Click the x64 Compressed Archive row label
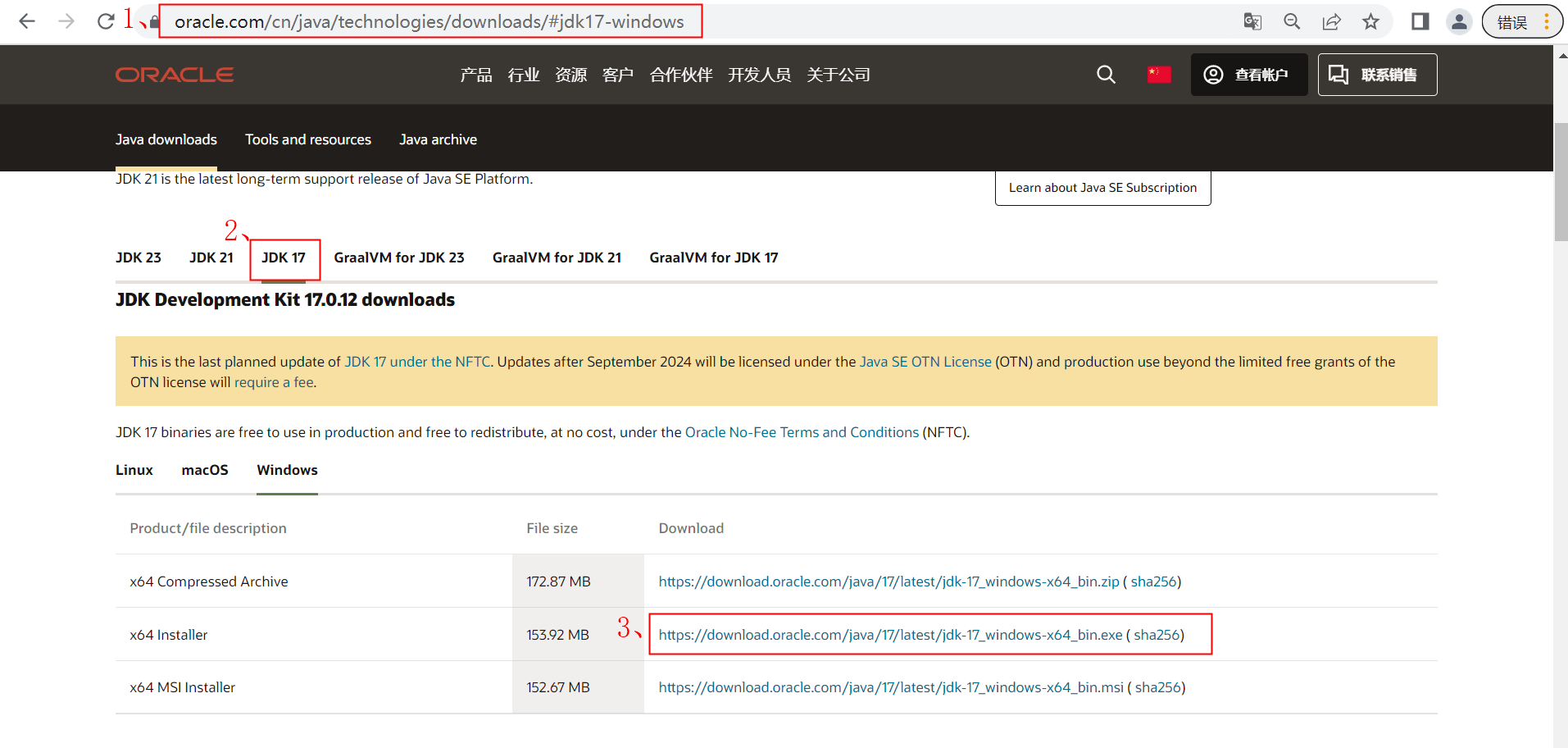Viewport: 1568px width, 748px height. click(x=209, y=582)
